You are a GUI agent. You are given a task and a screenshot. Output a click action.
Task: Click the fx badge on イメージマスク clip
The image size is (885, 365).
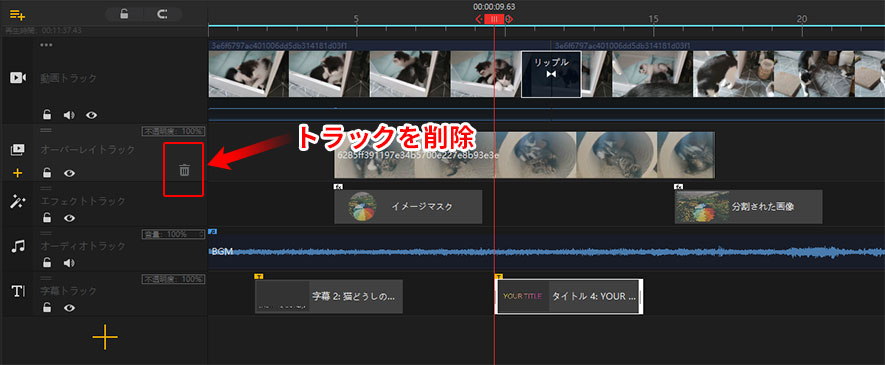click(x=338, y=186)
